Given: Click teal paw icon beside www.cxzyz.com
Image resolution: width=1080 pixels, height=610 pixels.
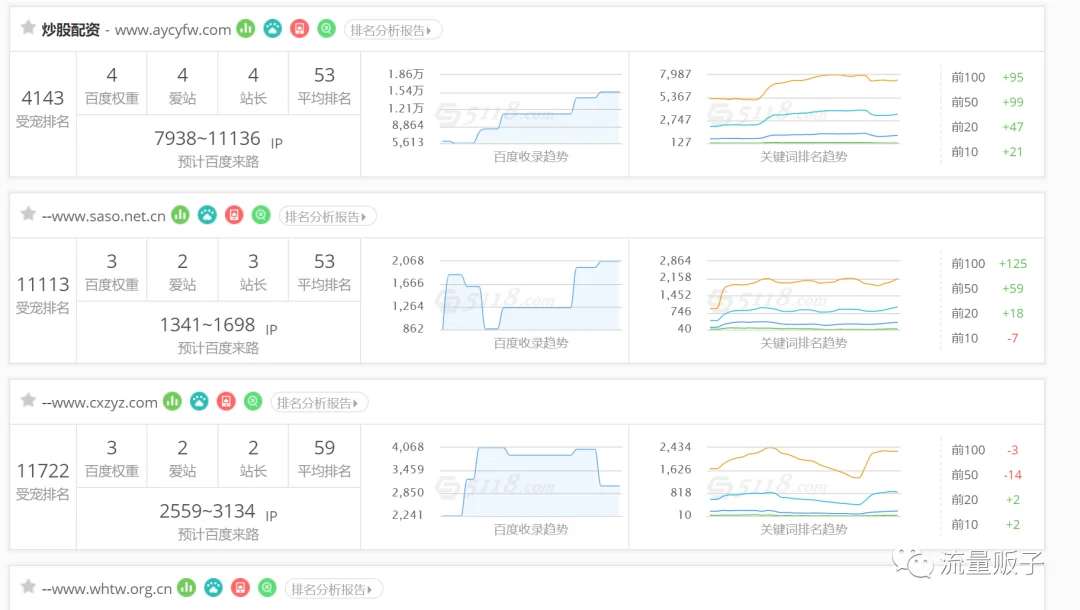Looking at the screenshot, I should (199, 401).
